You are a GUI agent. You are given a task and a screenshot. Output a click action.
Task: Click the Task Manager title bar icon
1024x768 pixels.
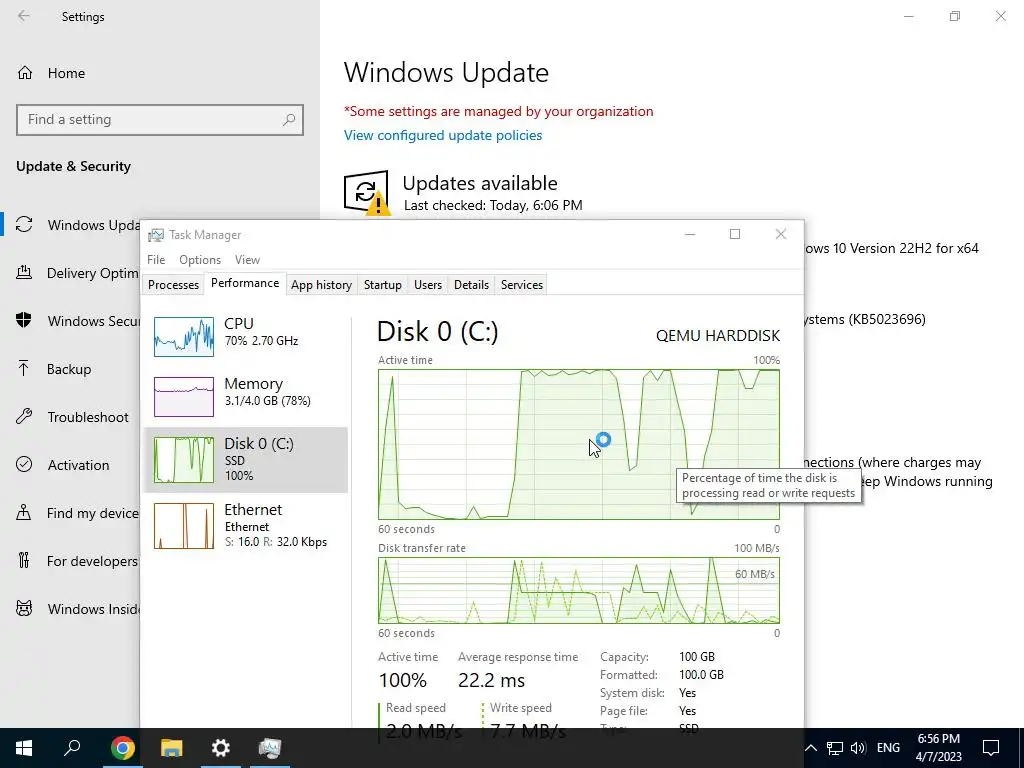(156, 235)
